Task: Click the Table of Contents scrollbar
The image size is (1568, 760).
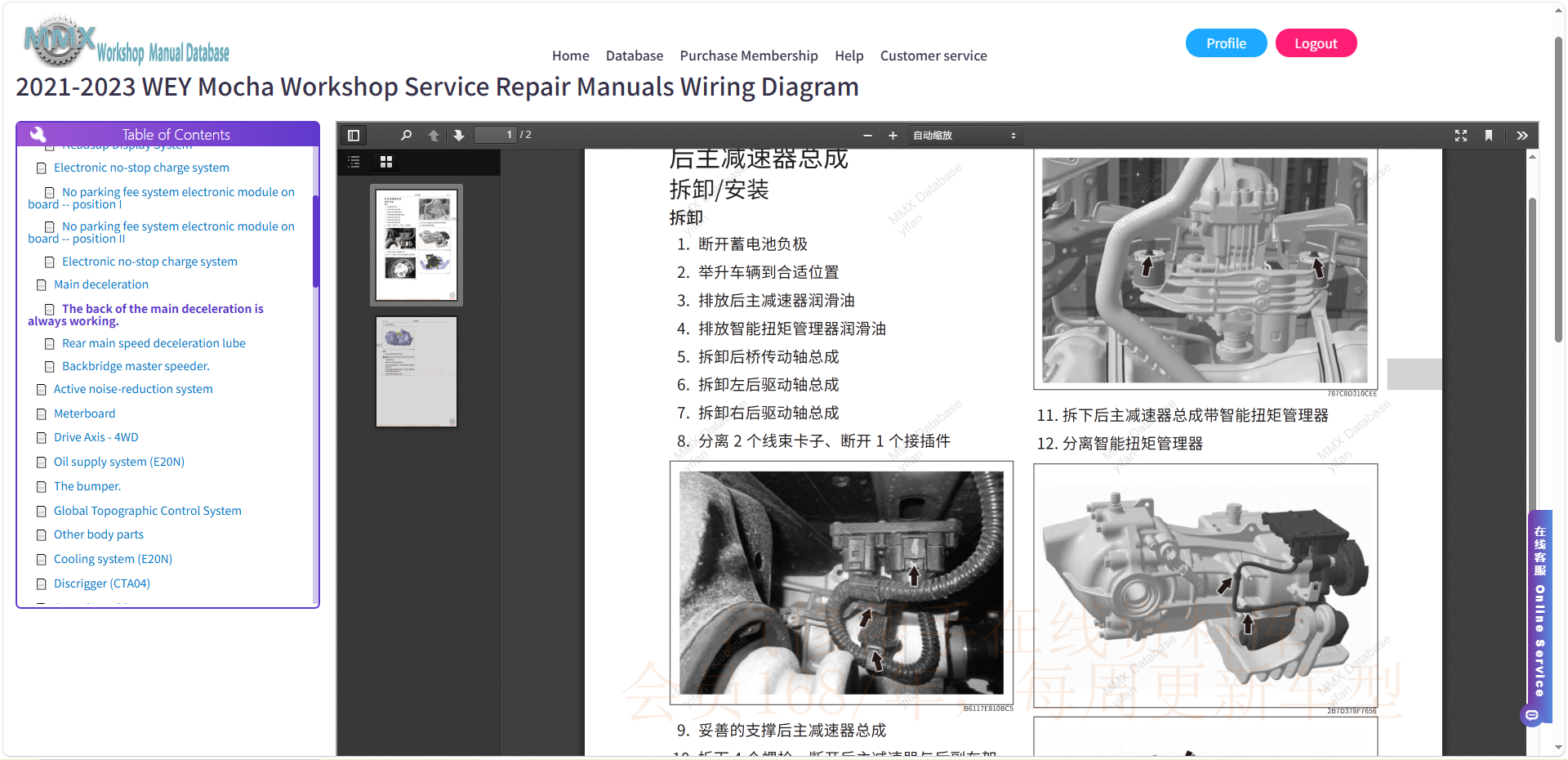Action: click(x=315, y=241)
